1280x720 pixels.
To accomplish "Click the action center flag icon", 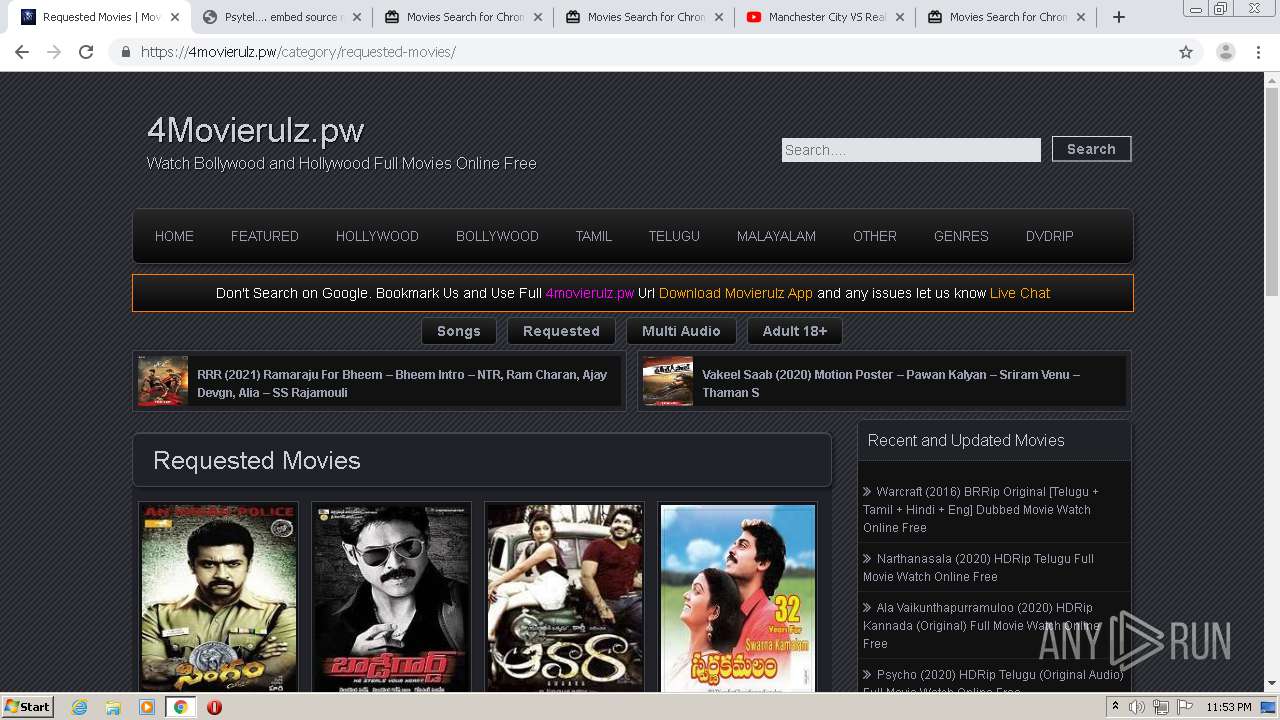I will click(x=1185, y=707).
